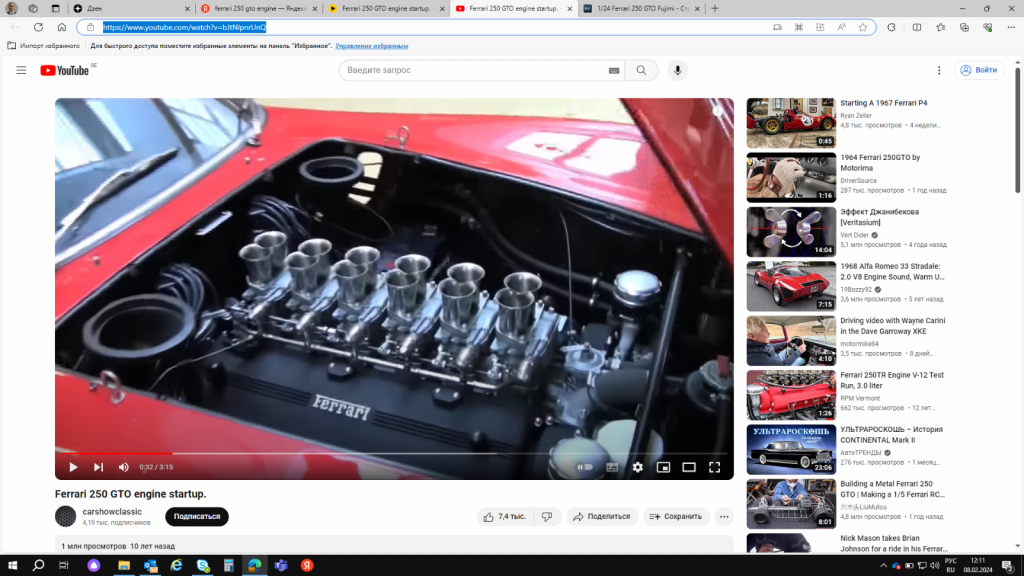
Task: Toggle theater mode view
Action: click(689, 467)
